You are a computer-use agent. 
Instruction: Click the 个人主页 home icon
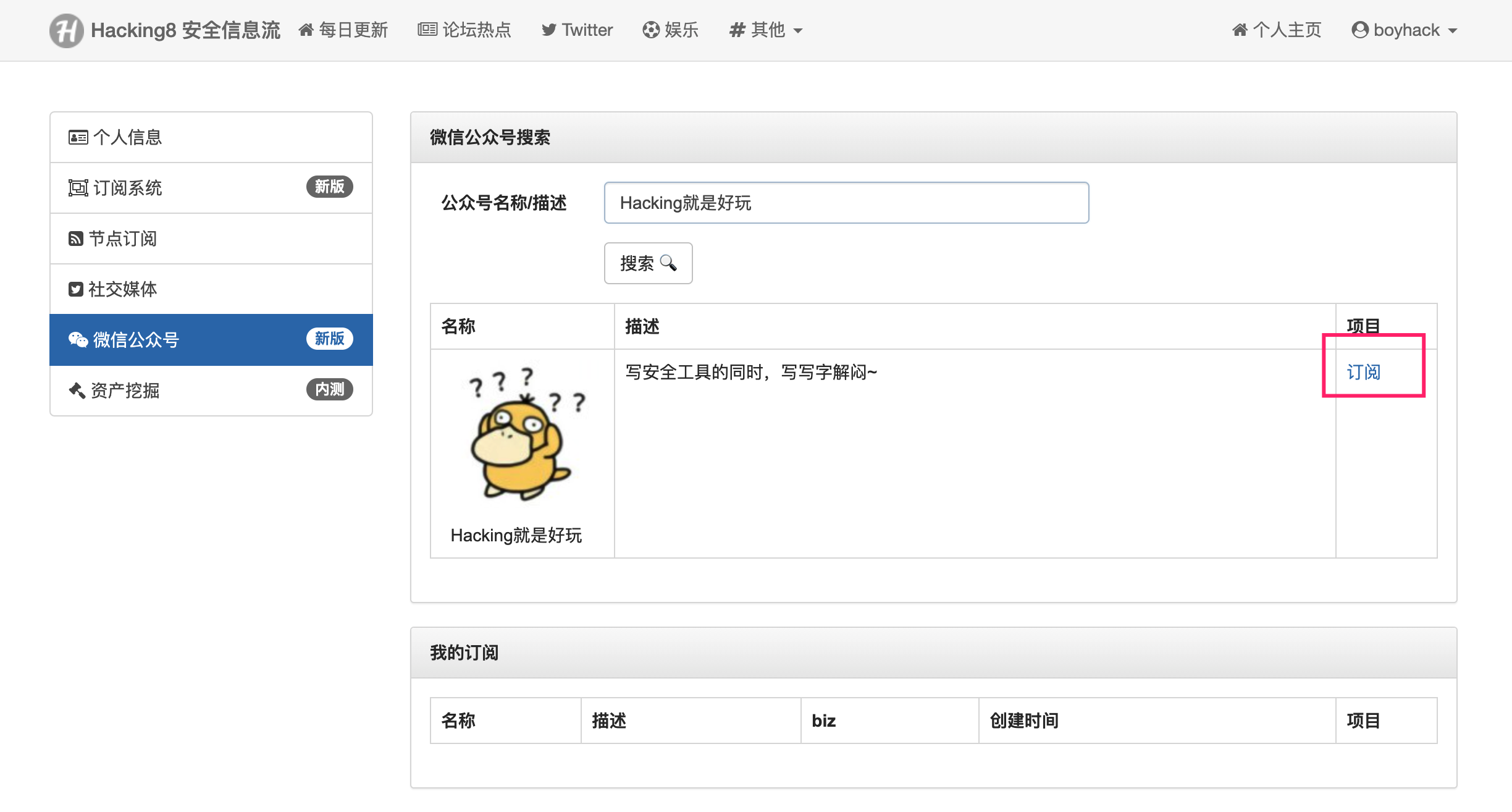(x=1239, y=30)
